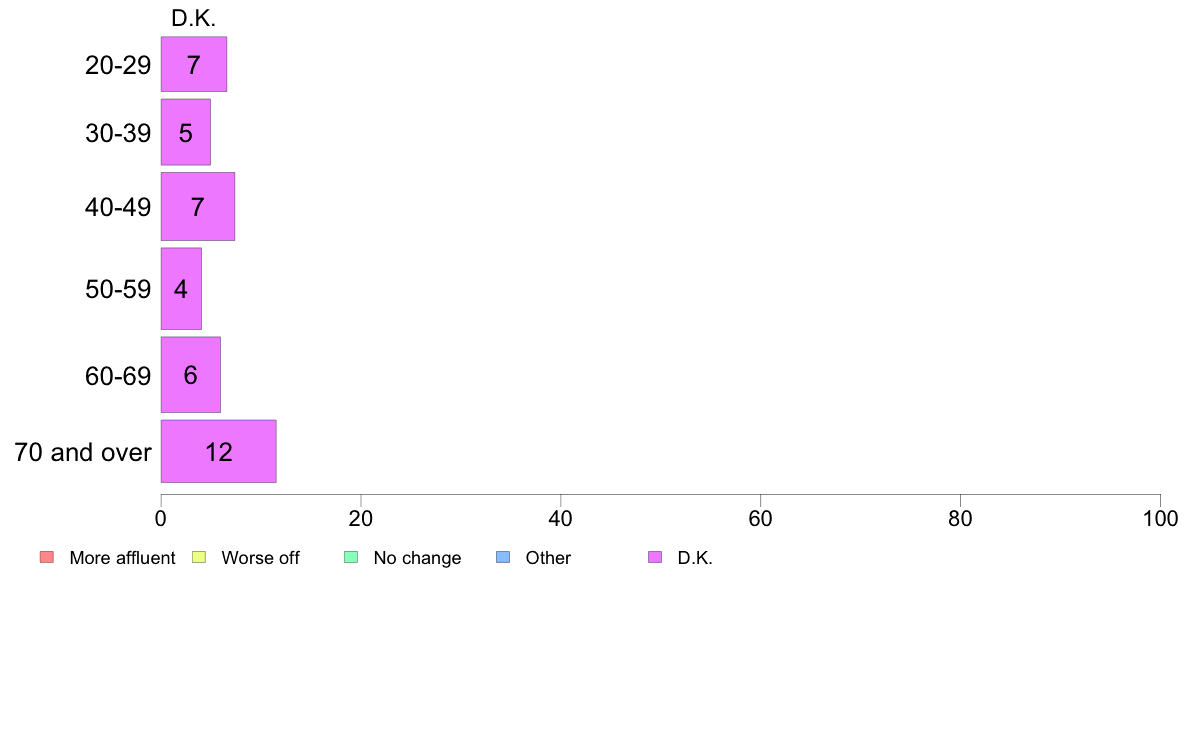Click the More affluent legend swatch

[x=47, y=557]
